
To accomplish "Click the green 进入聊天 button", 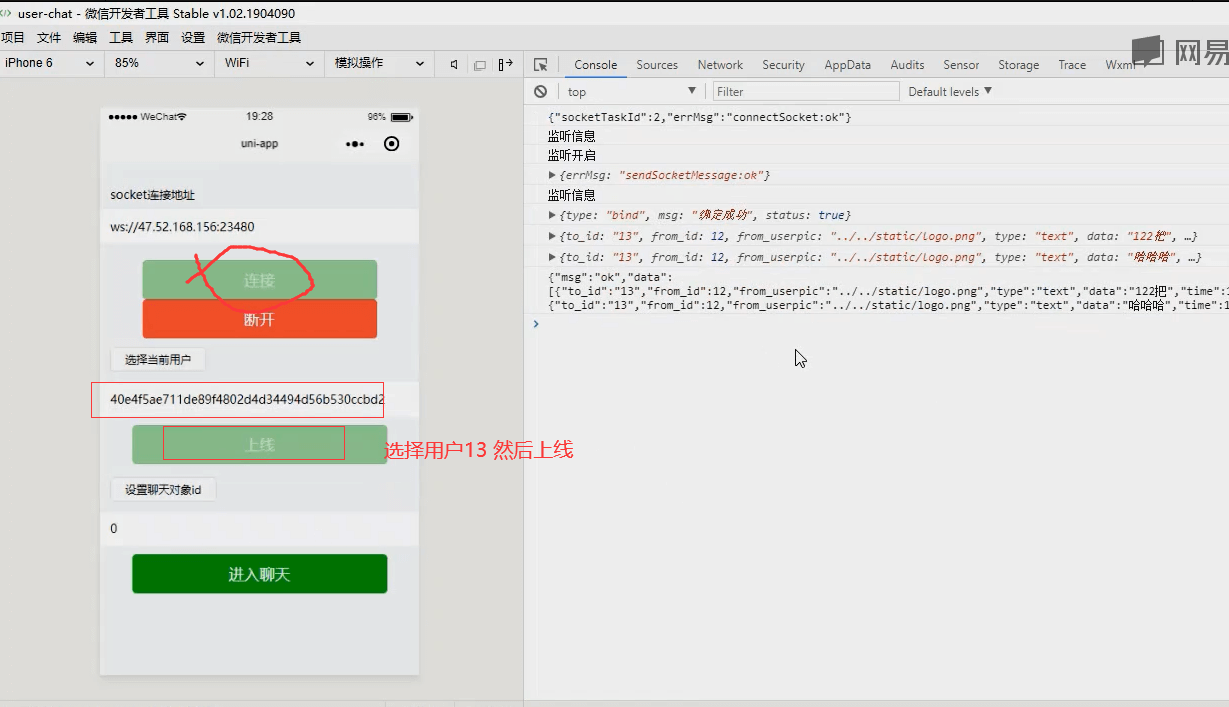I will click(259, 574).
